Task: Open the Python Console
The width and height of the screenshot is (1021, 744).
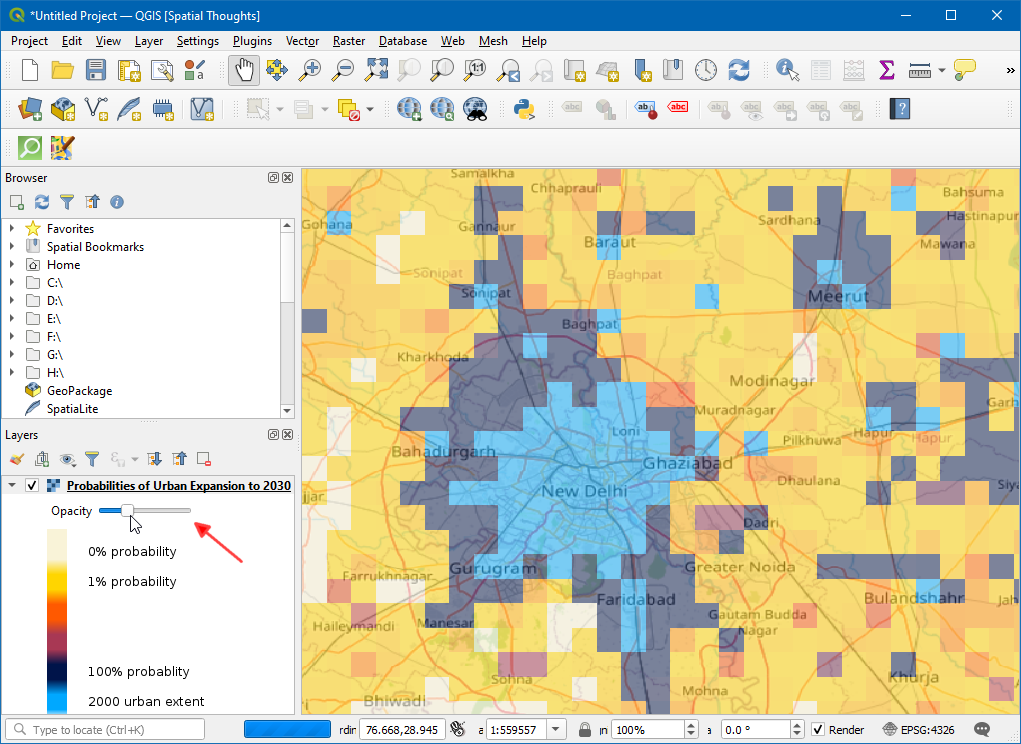Action: 522,108
